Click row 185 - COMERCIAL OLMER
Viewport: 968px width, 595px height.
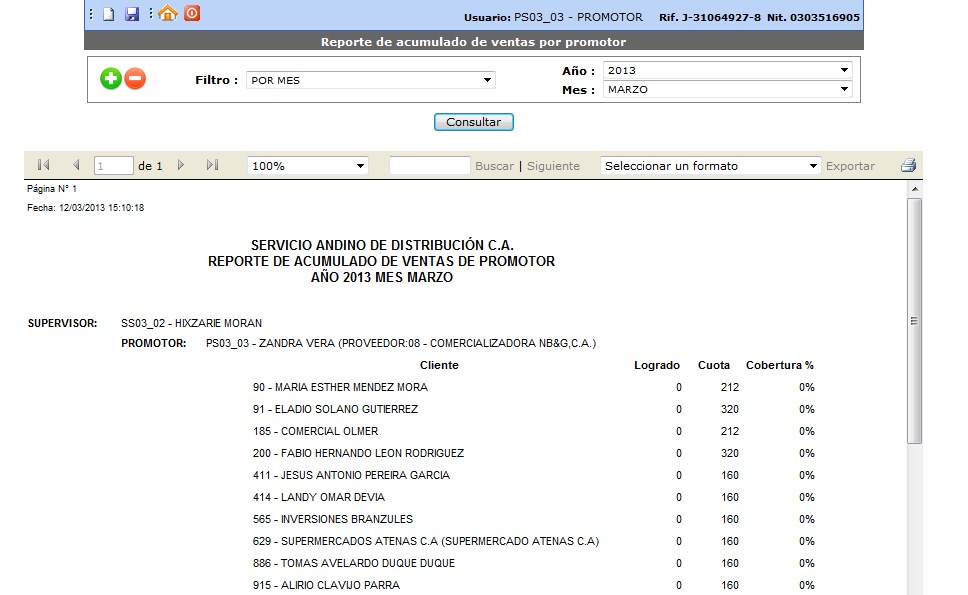533,431
